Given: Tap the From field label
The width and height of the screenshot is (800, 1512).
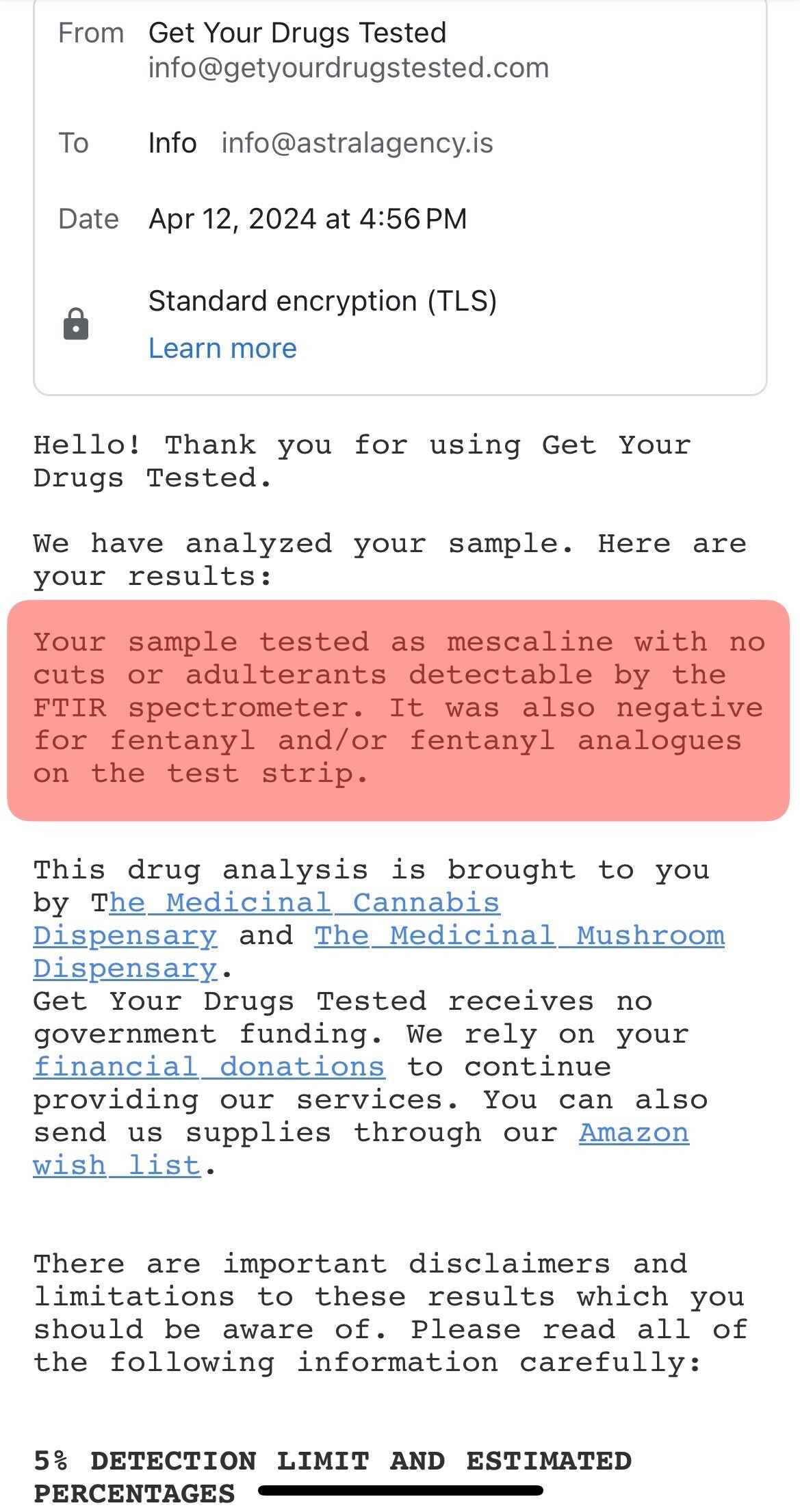Looking at the screenshot, I should (x=91, y=33).
